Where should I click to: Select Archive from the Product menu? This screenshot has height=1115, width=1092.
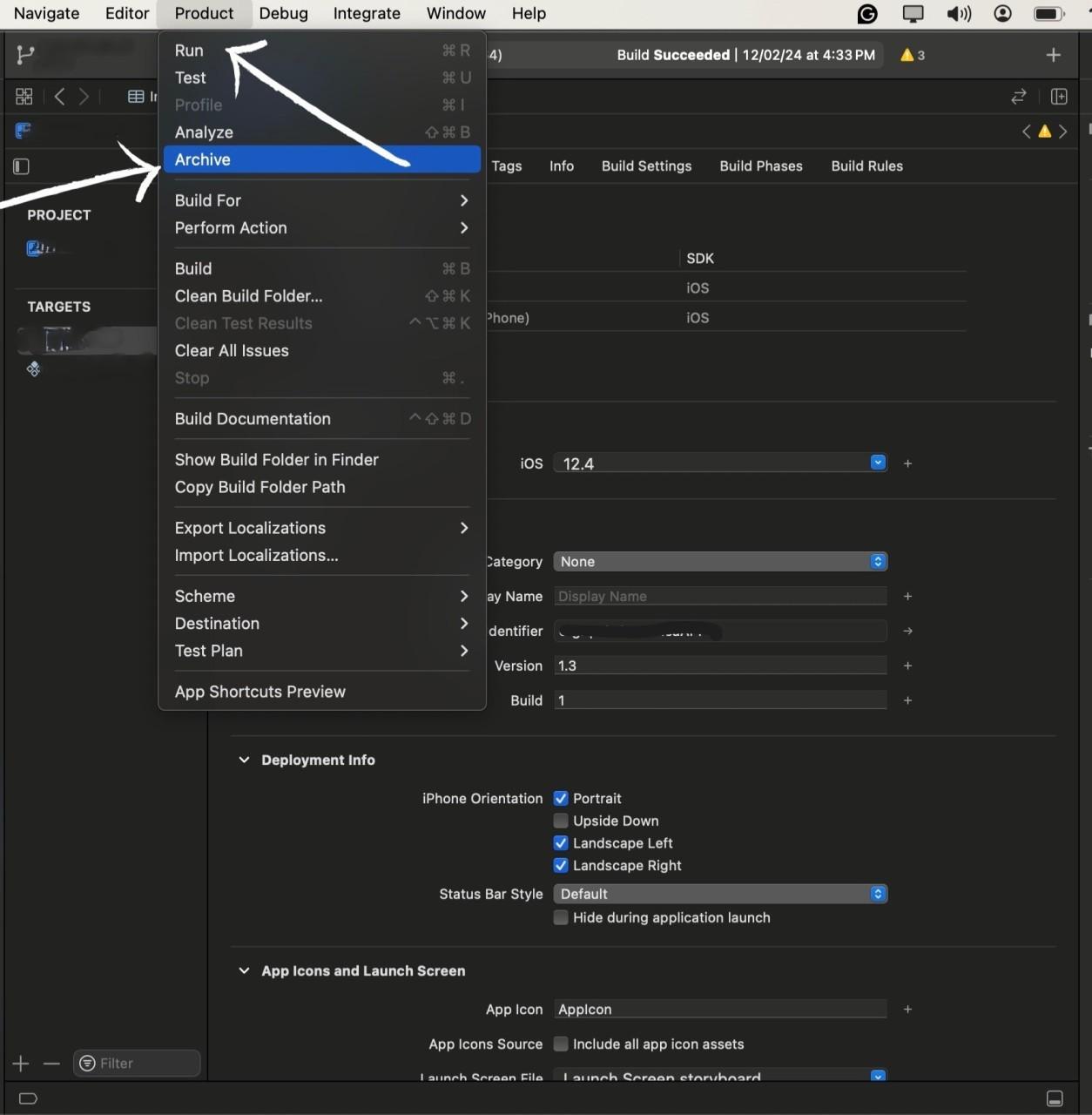click(203, 159)
